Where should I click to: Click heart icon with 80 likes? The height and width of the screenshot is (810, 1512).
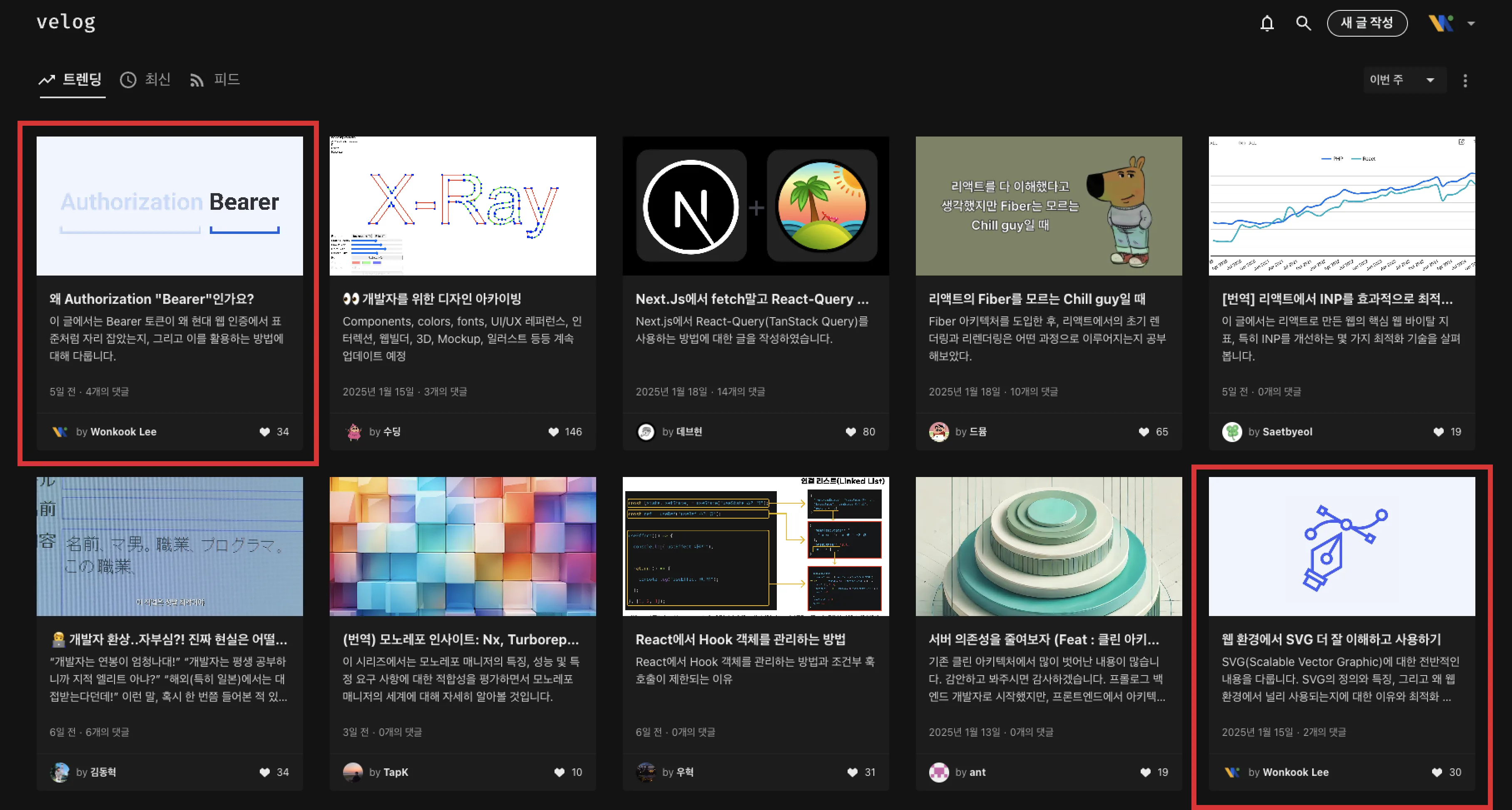850,432
